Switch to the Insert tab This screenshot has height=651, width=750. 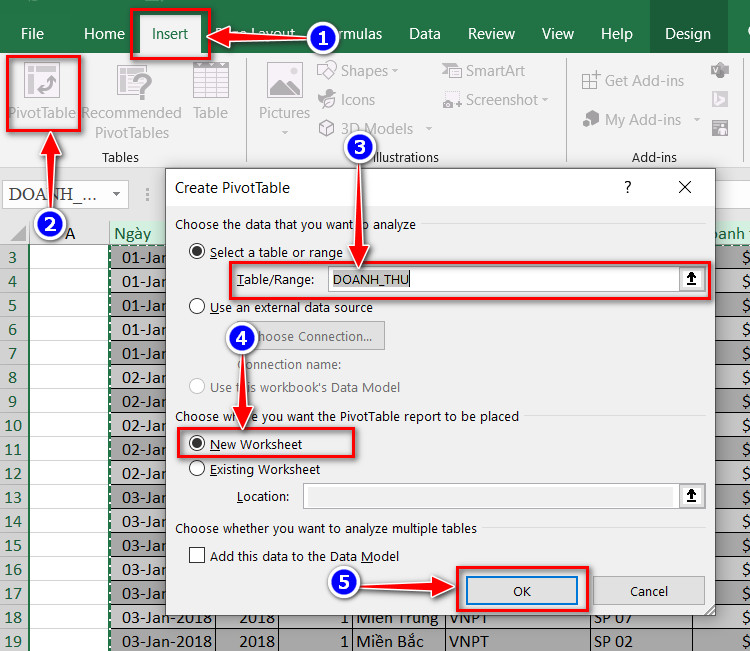tap(170, 33)
